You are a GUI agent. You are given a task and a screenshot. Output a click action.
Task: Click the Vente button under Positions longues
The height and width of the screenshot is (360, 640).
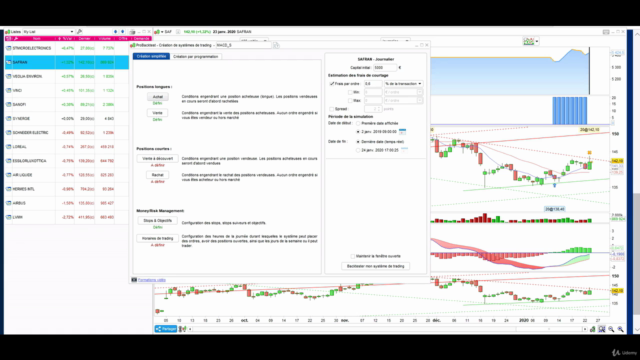[158, 113]
